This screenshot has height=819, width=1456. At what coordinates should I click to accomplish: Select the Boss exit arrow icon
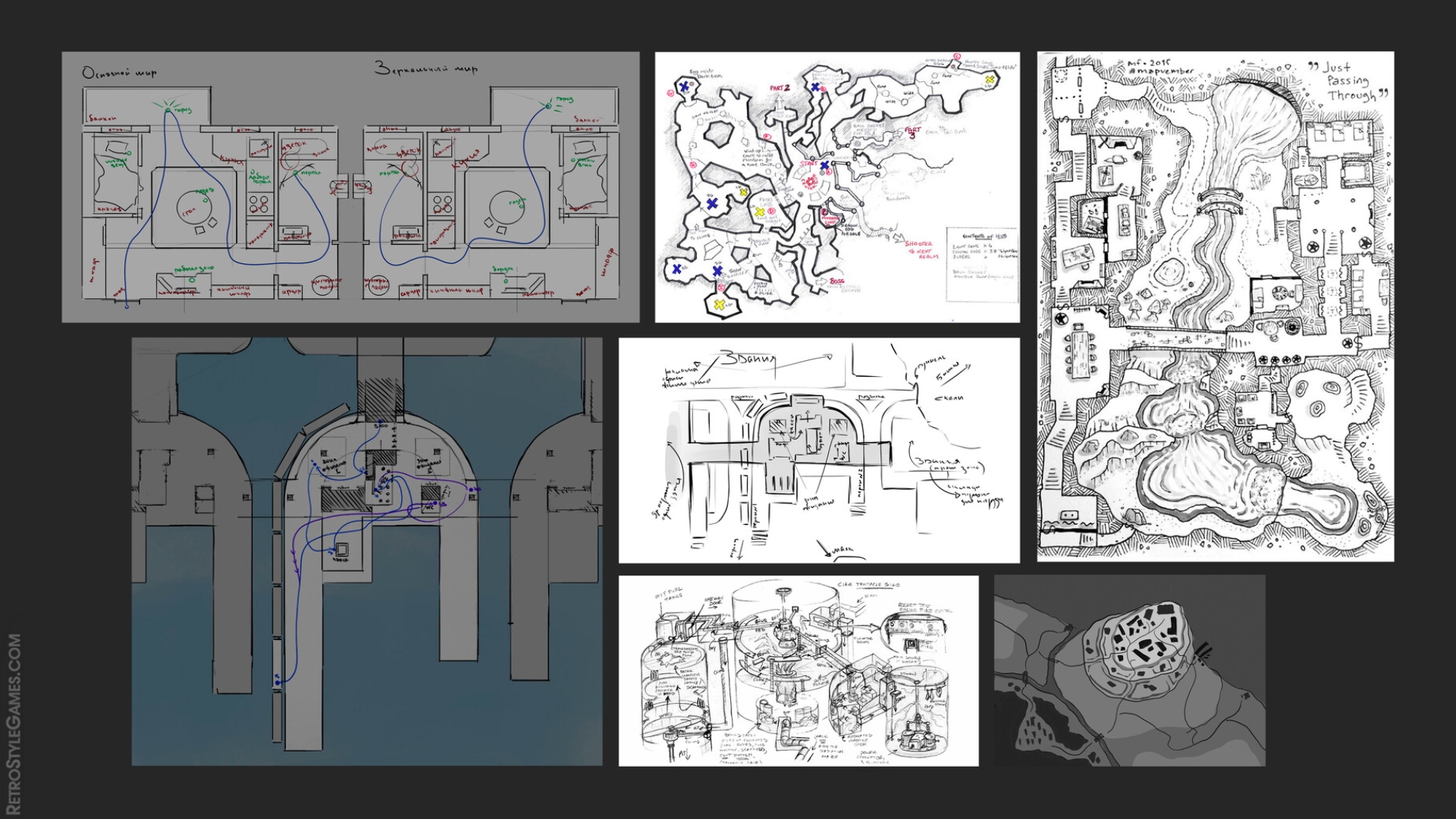(x=820, y=281)
